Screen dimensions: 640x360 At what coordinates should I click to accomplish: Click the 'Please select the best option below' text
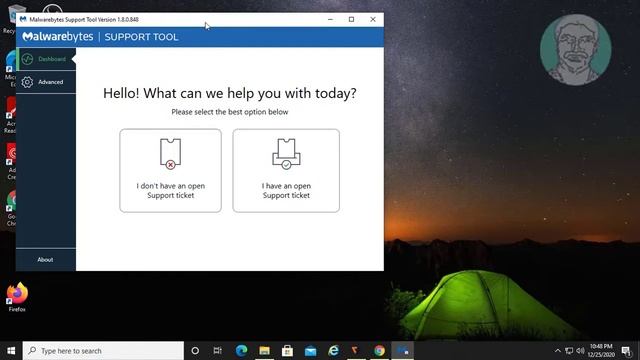[230, 112]
